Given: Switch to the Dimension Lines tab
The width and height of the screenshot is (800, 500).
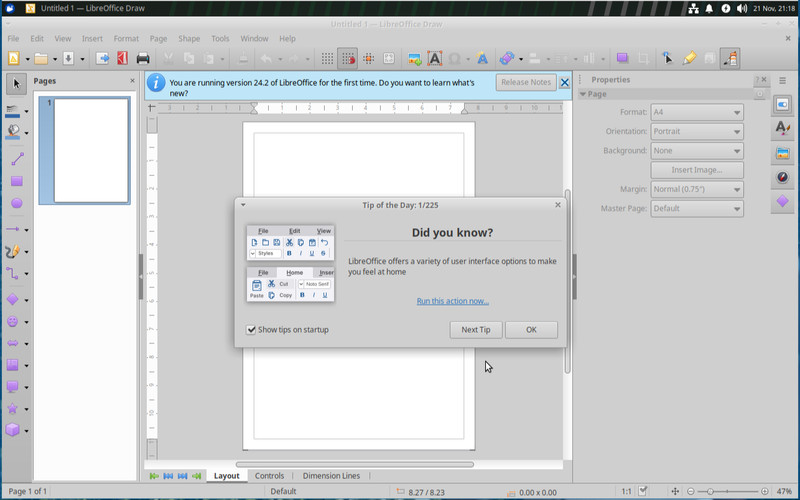Looking at the screenshot, I should click(331, 476).
